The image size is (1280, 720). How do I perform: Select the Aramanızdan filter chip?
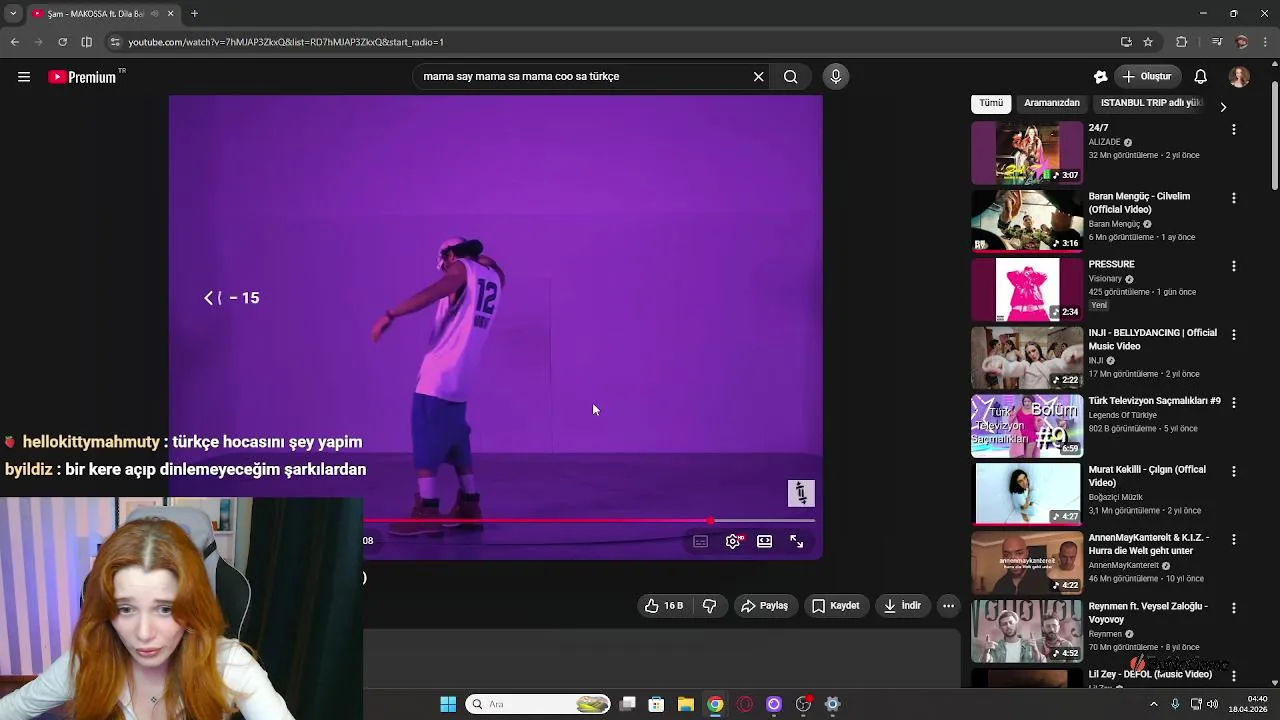click(1052, 103)
